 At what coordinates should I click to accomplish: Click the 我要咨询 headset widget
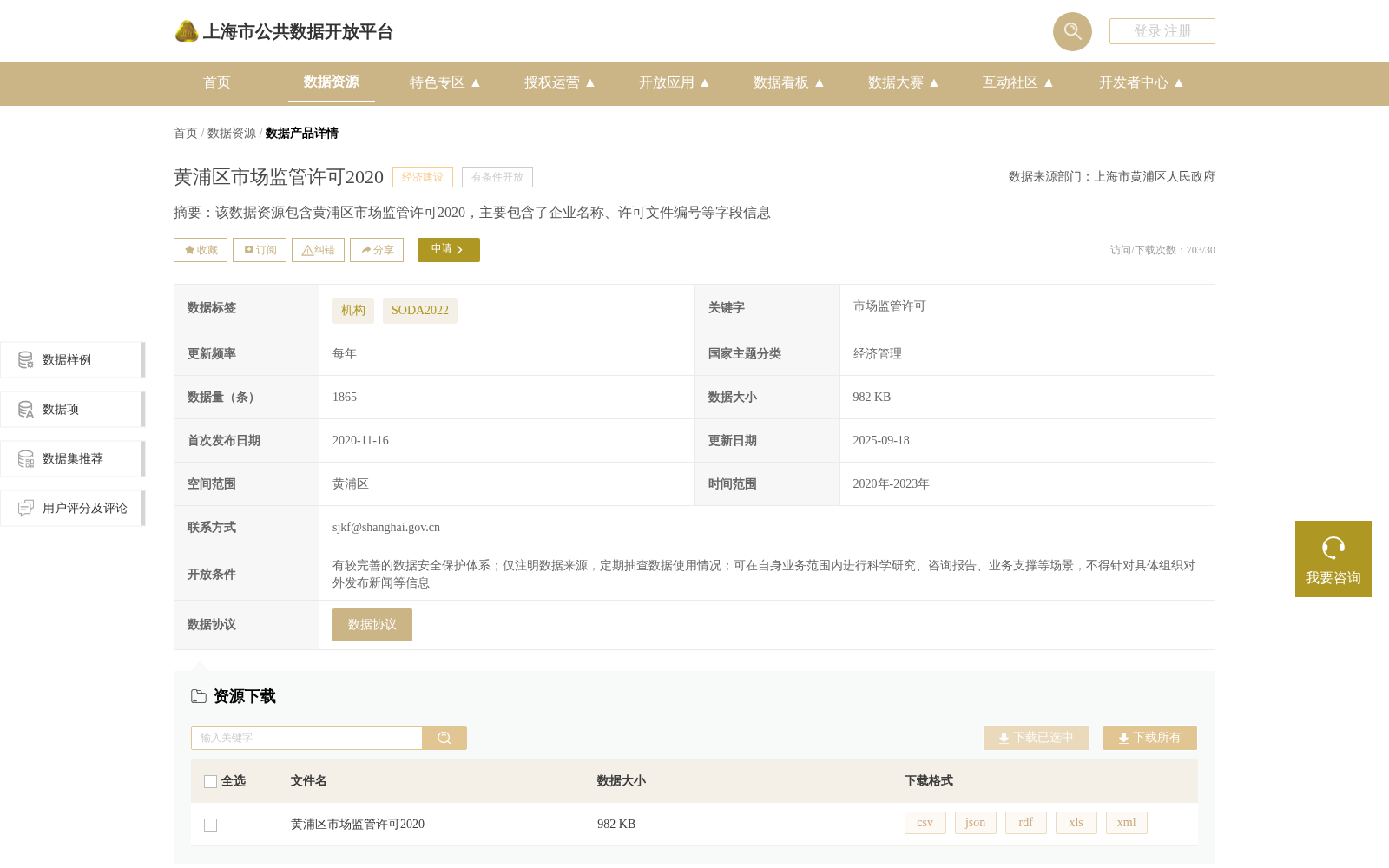[1333, 559]
